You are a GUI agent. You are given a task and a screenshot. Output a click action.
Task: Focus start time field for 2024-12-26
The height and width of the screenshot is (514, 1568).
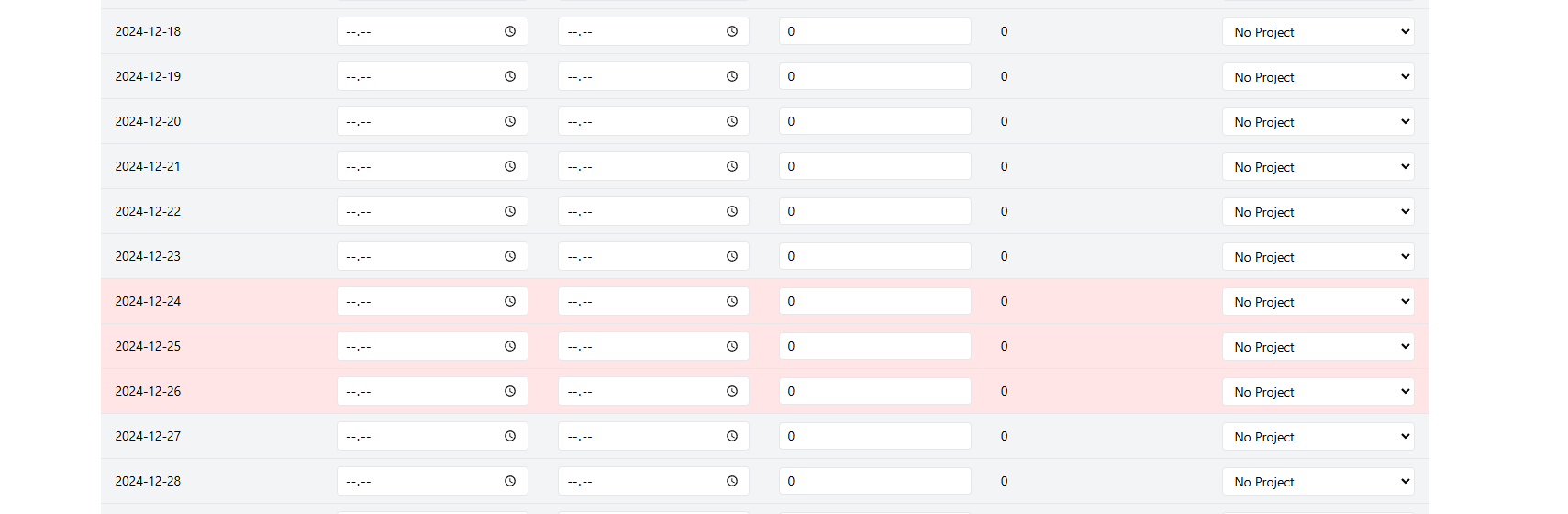tap(432, 391)
